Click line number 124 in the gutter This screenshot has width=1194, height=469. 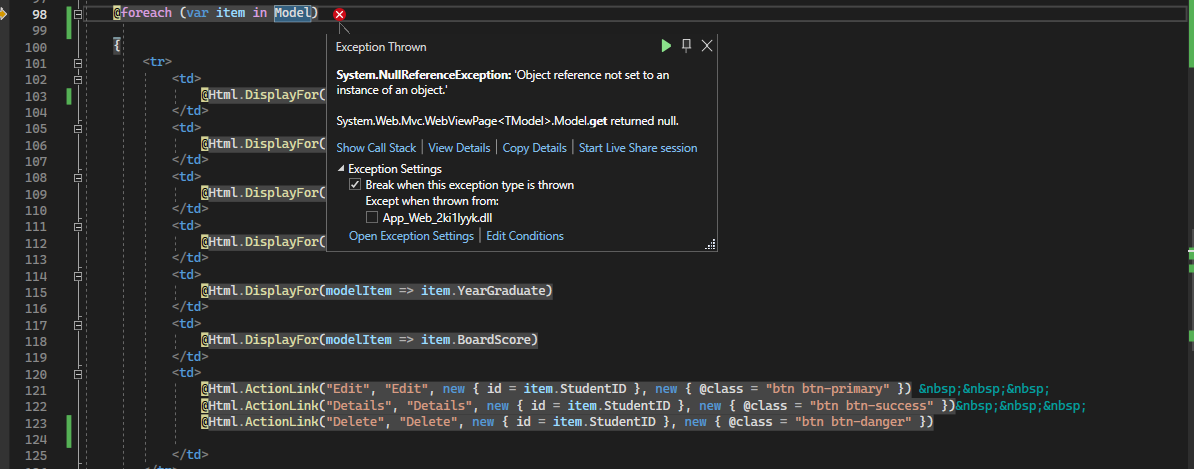click(x=36, y=439)
